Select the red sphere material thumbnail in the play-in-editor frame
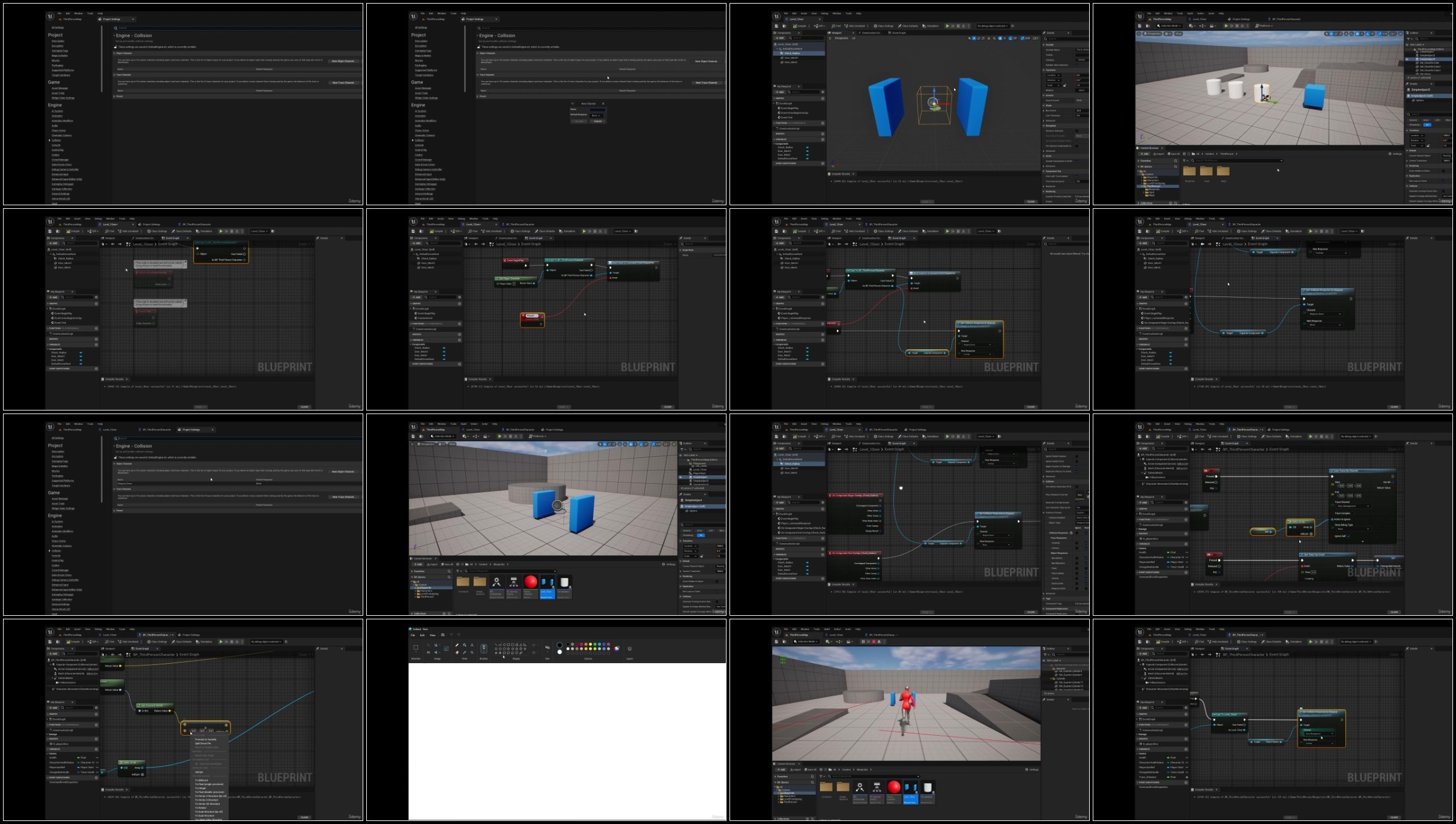 point(894,787)
